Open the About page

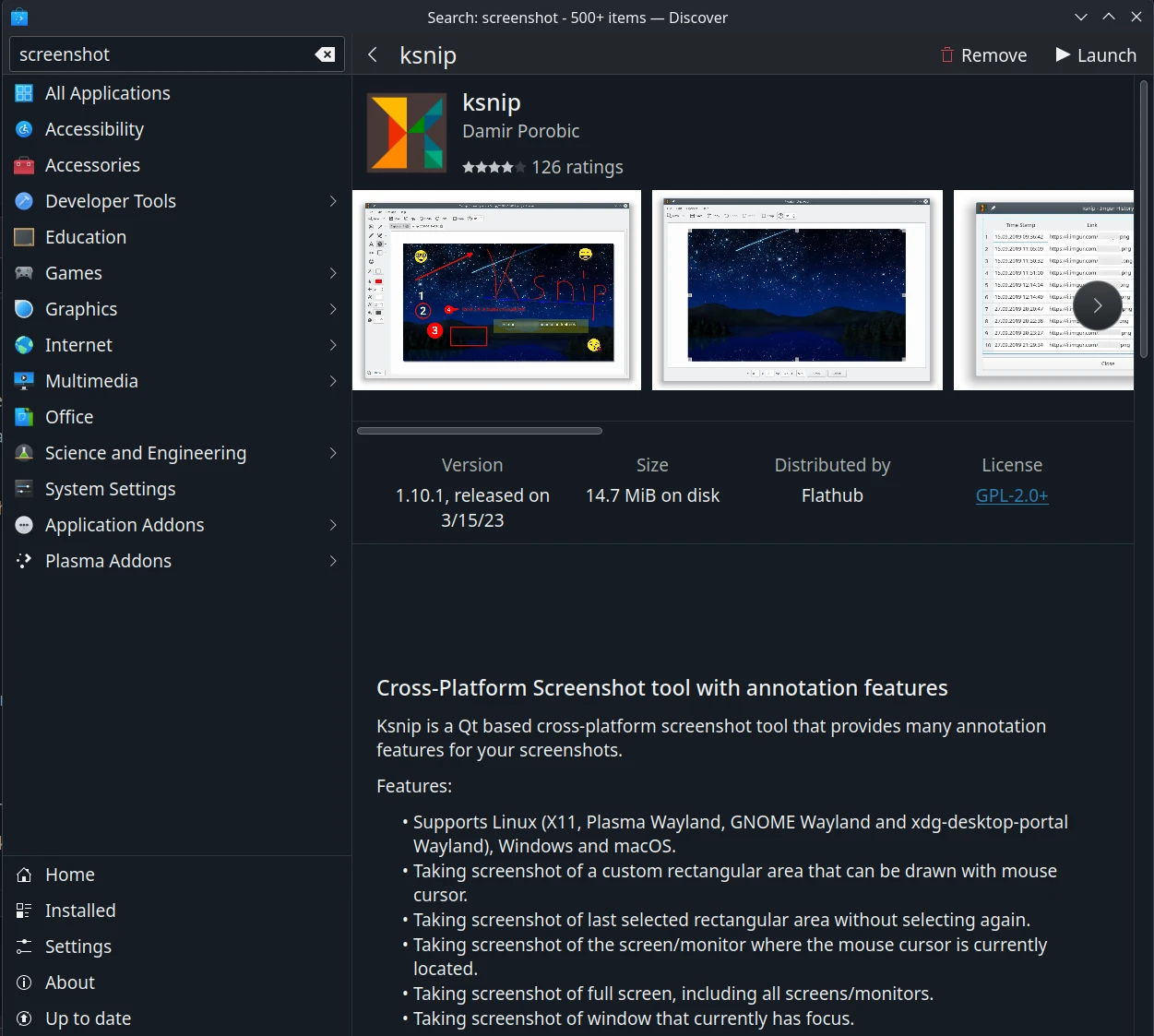point(176,982)
